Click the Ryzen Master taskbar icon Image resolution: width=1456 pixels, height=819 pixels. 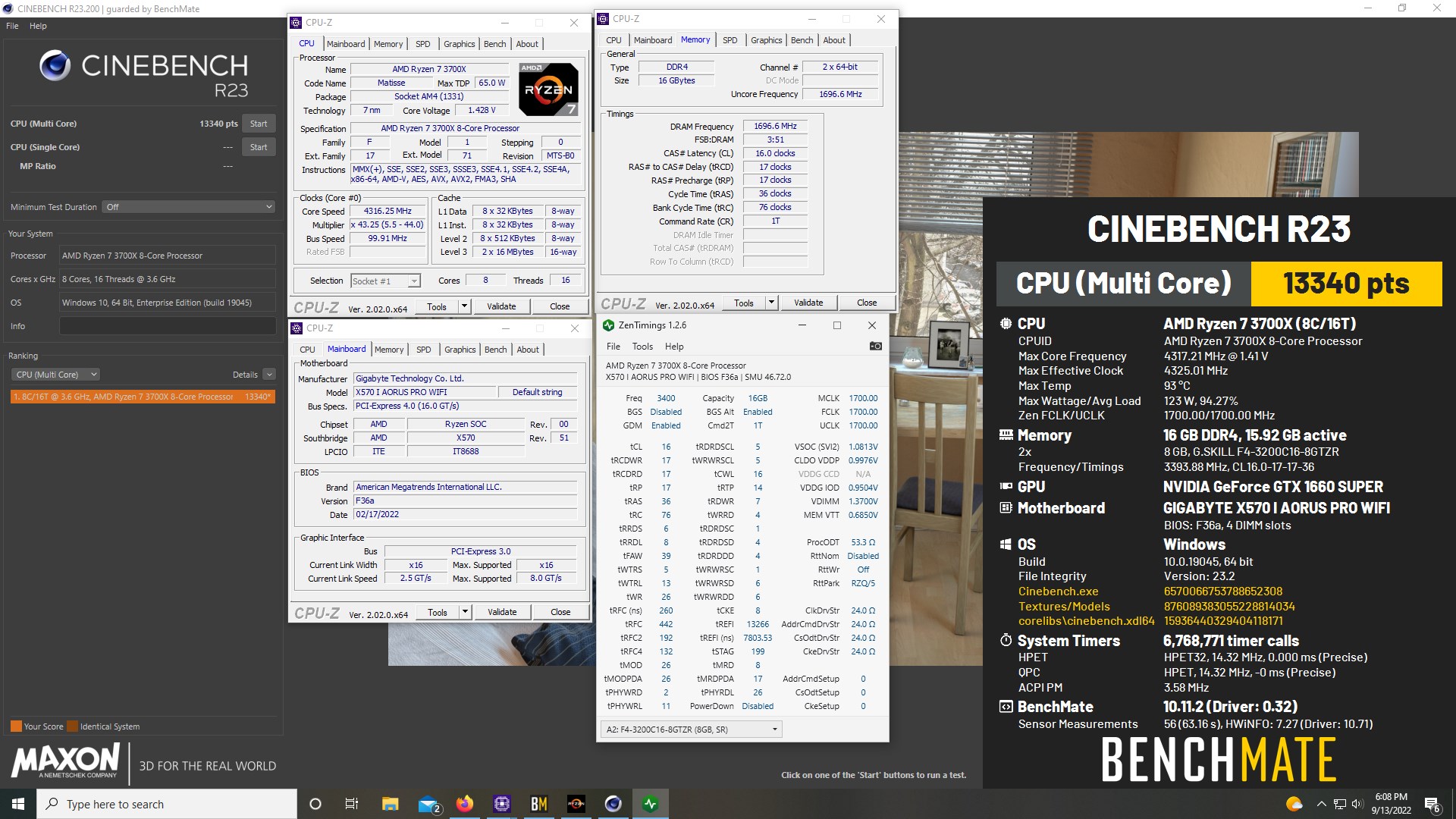tap(576, 804)
